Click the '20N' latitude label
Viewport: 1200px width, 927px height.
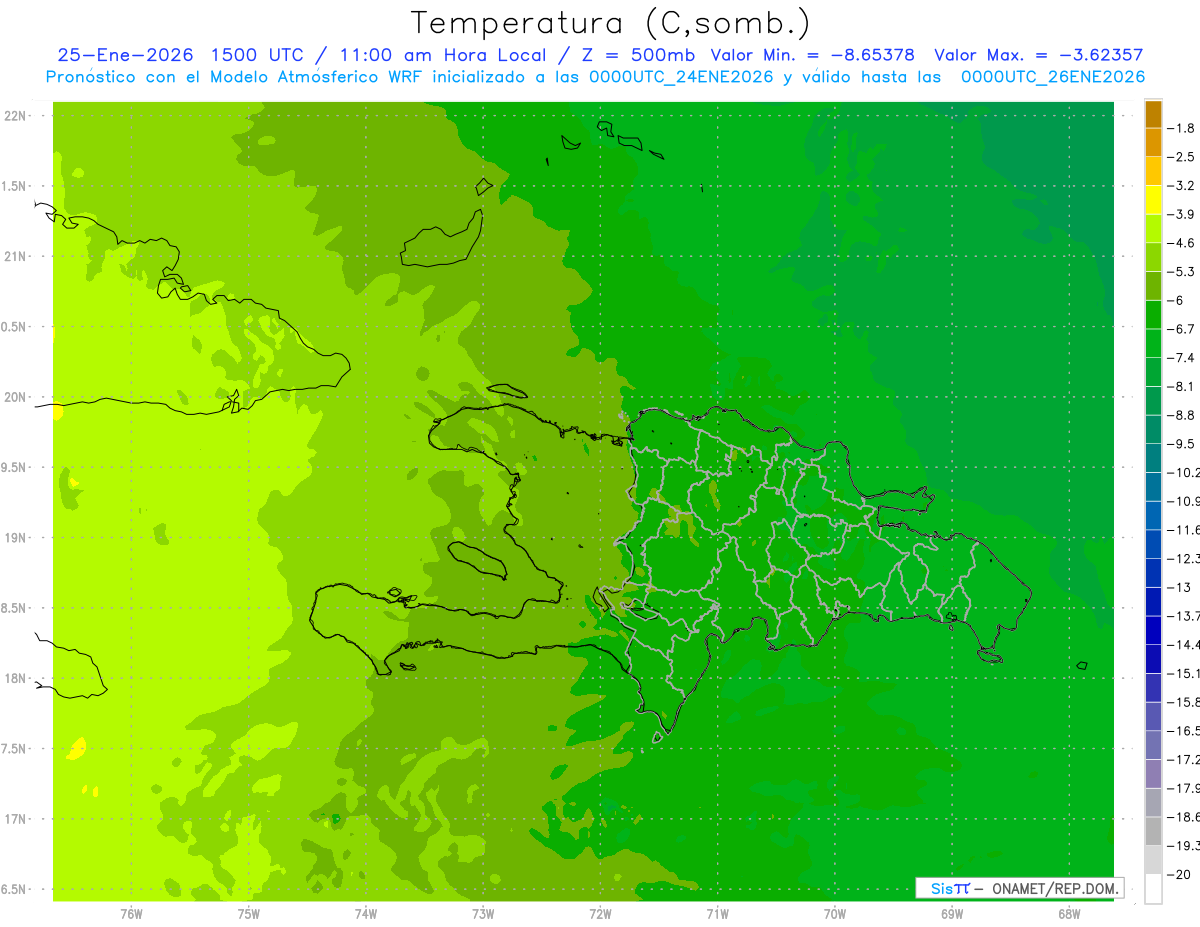coord(15,397)
